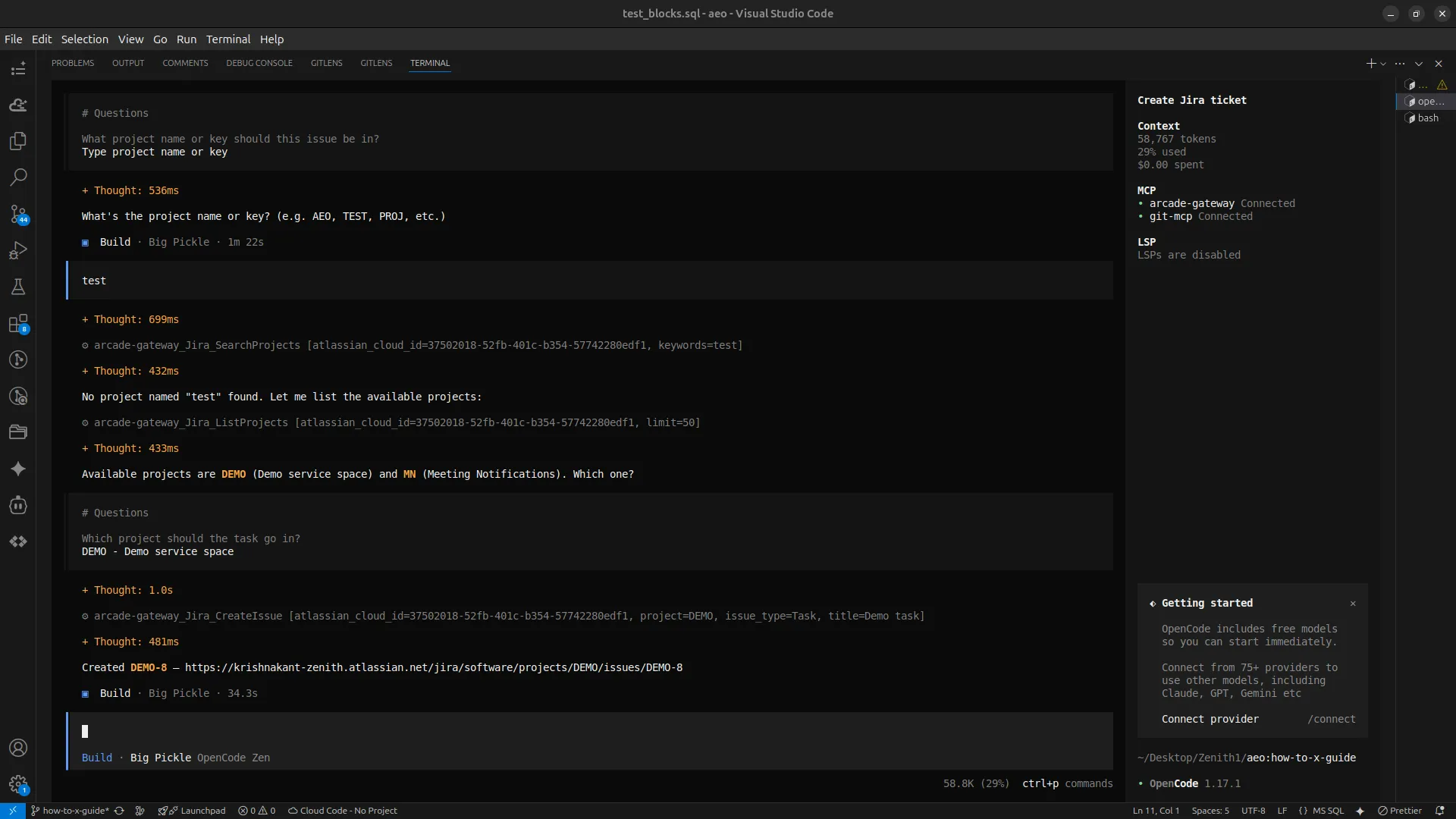Select the 'ope...' terminal in terminal list
The width and height of the screenshot is (1456, 819).
pos(1426,101)
